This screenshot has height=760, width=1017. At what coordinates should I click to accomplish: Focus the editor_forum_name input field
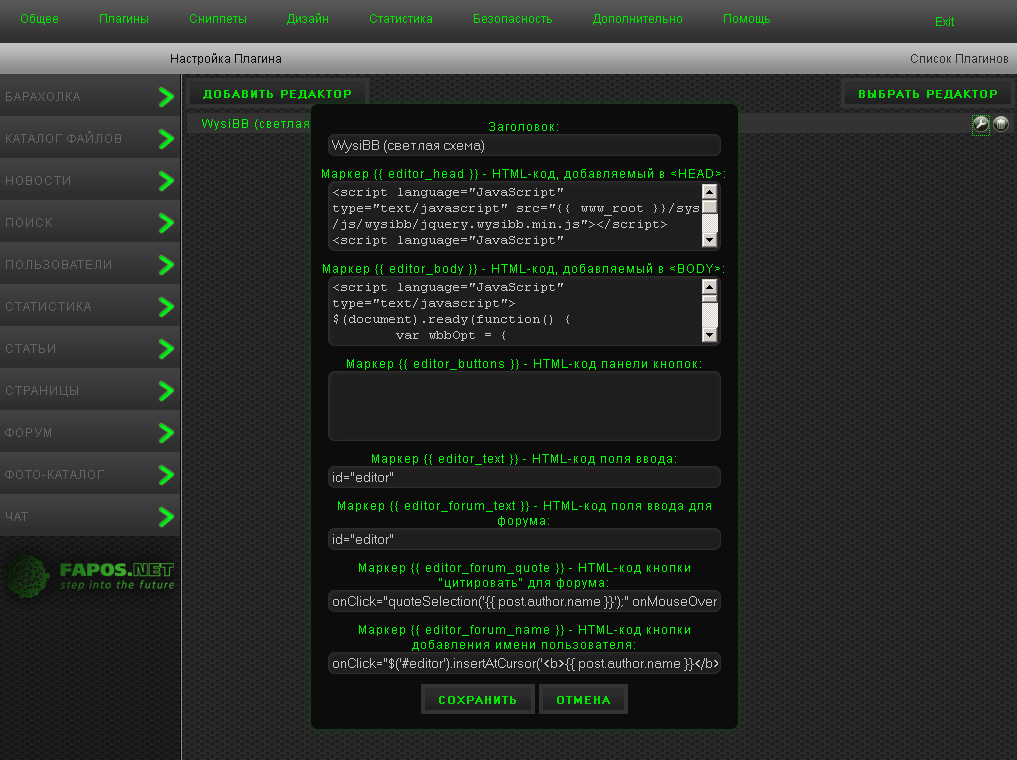click(x=524, y=663)
